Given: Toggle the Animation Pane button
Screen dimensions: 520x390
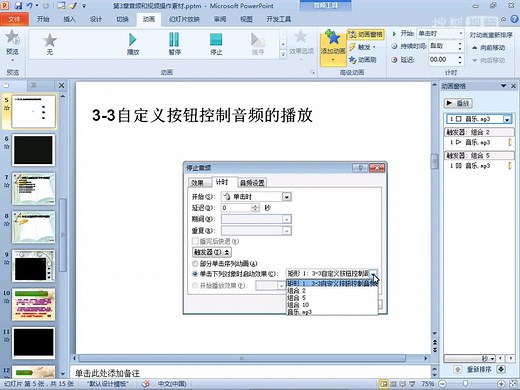Looking at the screenshot, I should point(366,34).
